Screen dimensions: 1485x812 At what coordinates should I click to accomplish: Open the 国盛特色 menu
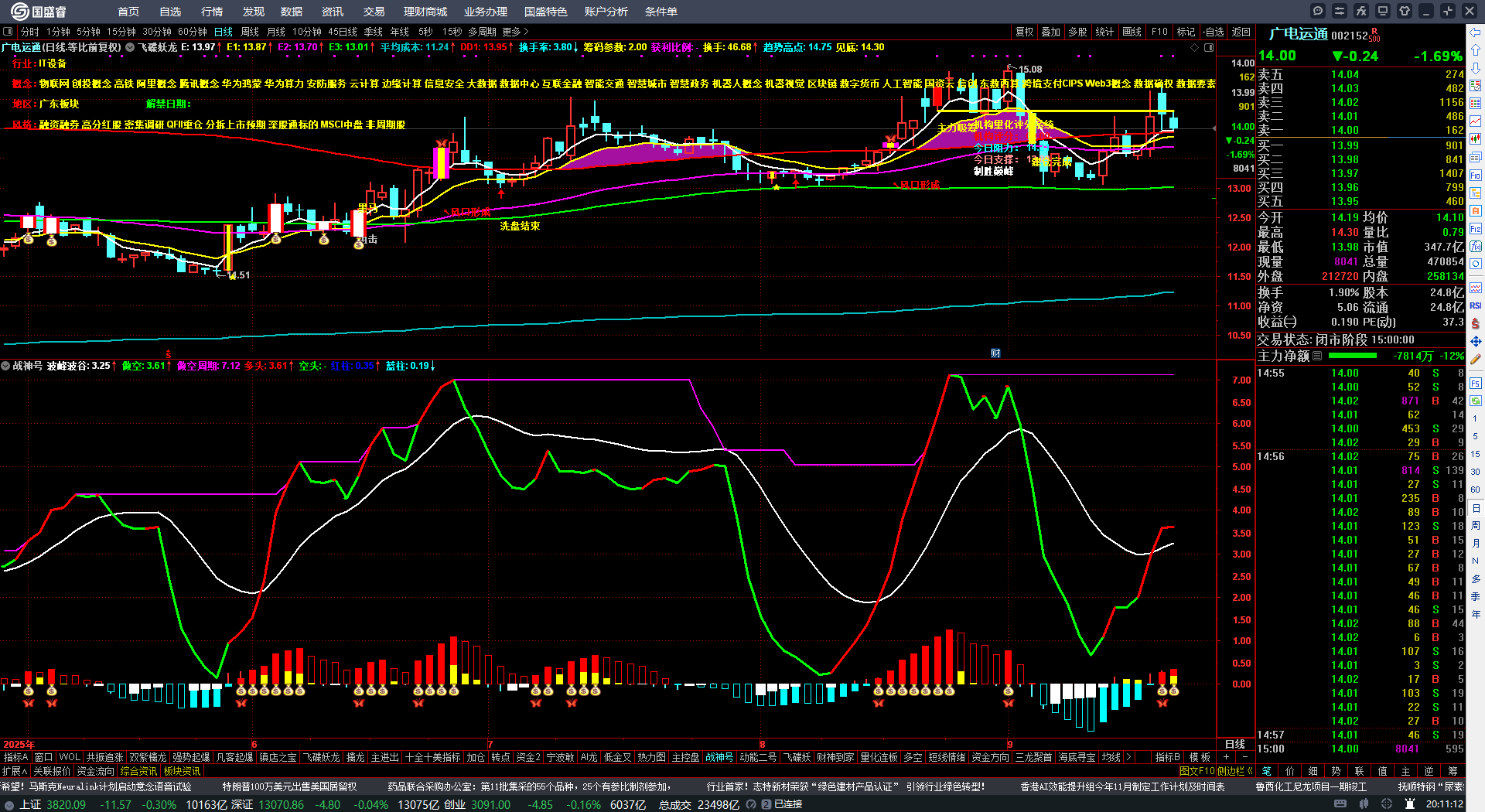click(x=545, y=12)
